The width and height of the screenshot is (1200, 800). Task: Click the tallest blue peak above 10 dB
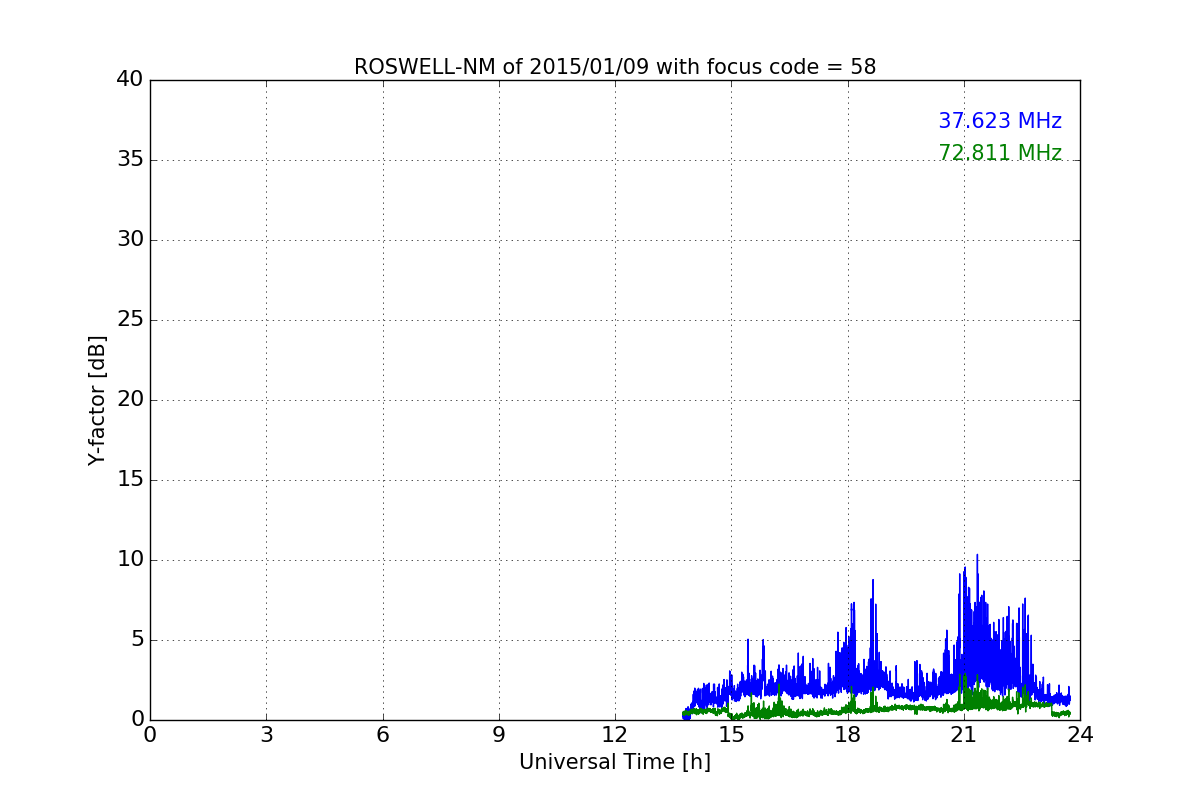[x=977, y=558]
